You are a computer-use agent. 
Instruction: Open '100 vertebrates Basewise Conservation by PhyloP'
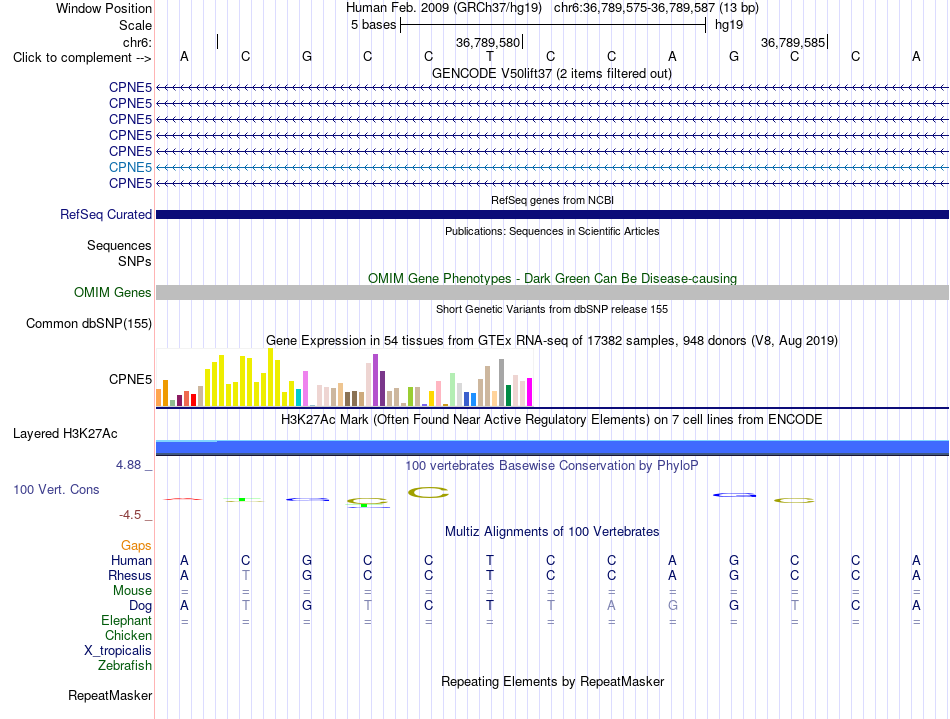pos(552,465)
